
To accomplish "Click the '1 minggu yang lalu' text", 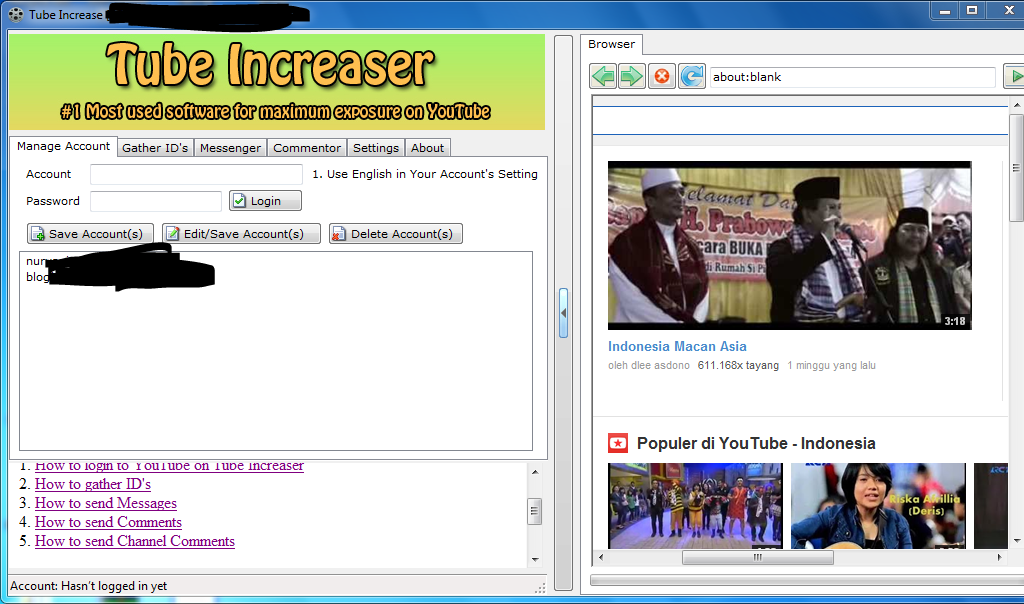I will 831,366.
